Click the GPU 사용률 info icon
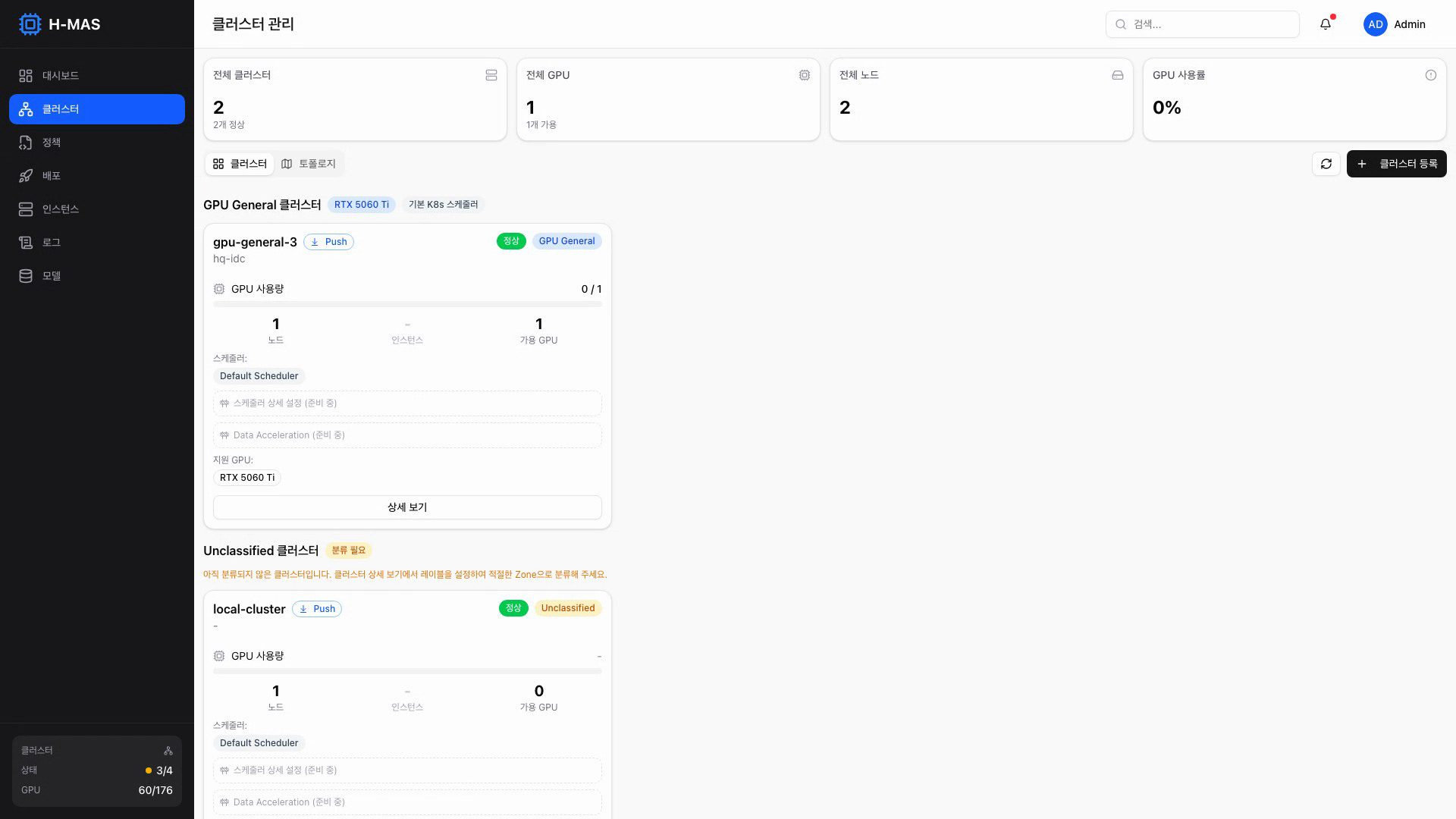 (x=1430, y=75)
